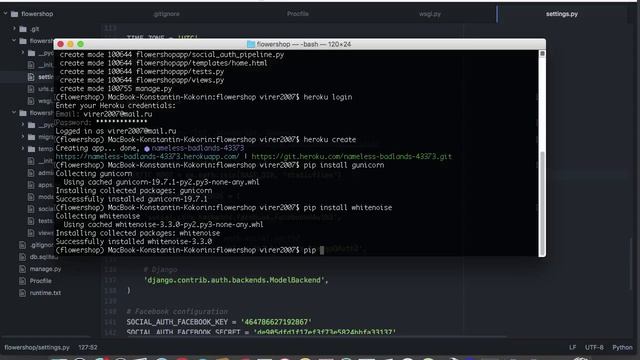Image resolution: width=640 pixels, height=360 pixels.
Task: Change the UTF-8 encoding selector
Action: 594,347
